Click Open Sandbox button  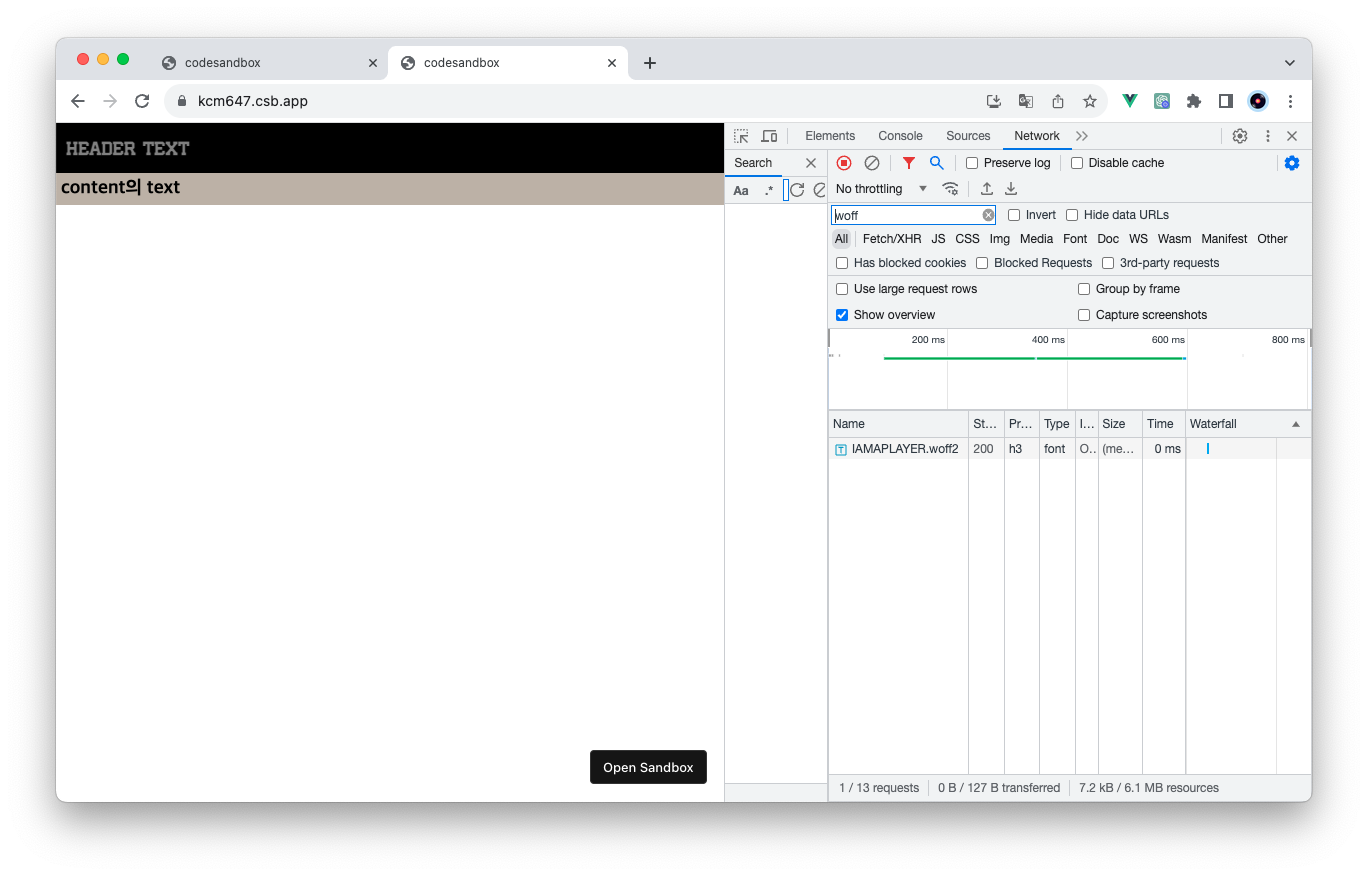tap(648, 767)
